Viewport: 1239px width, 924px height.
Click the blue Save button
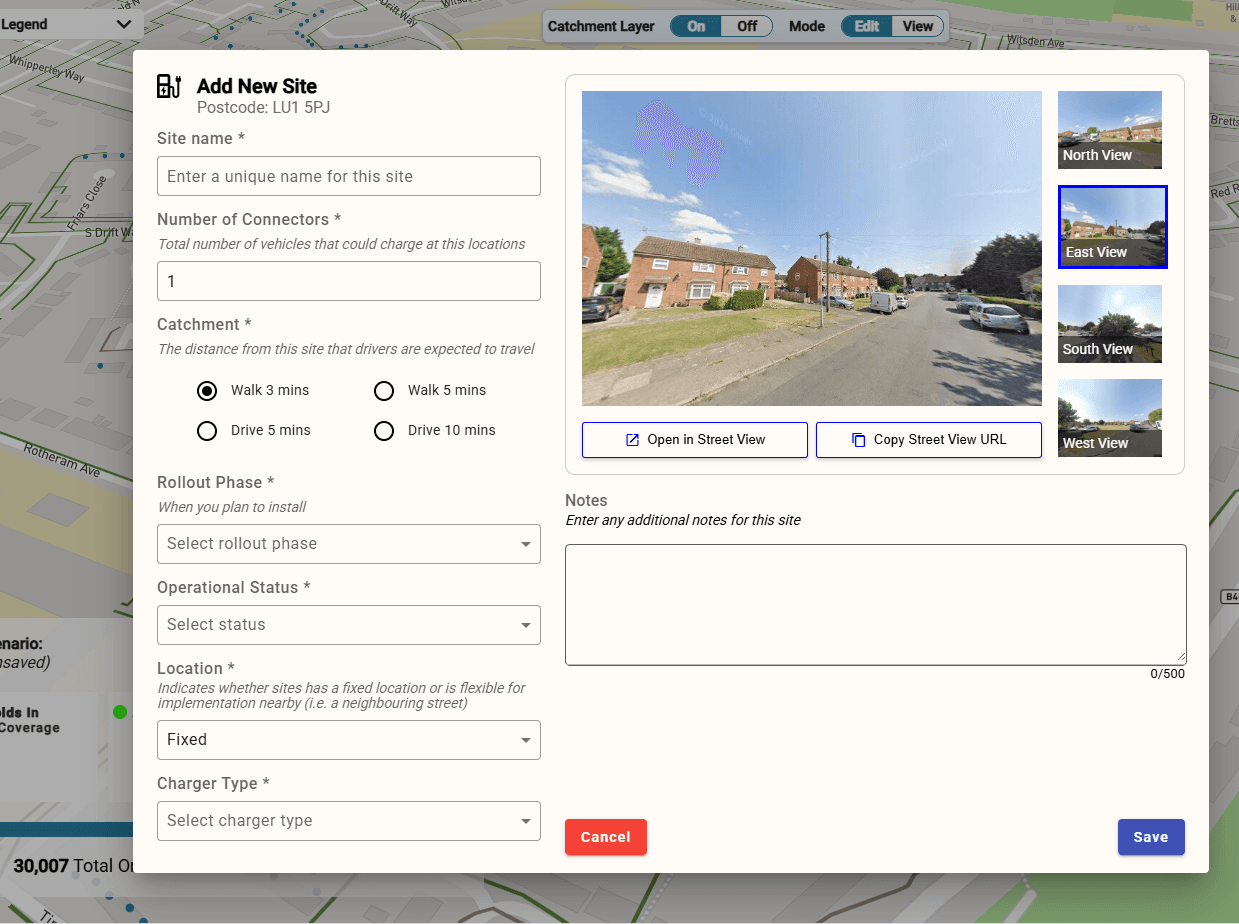pos(1150,837)
